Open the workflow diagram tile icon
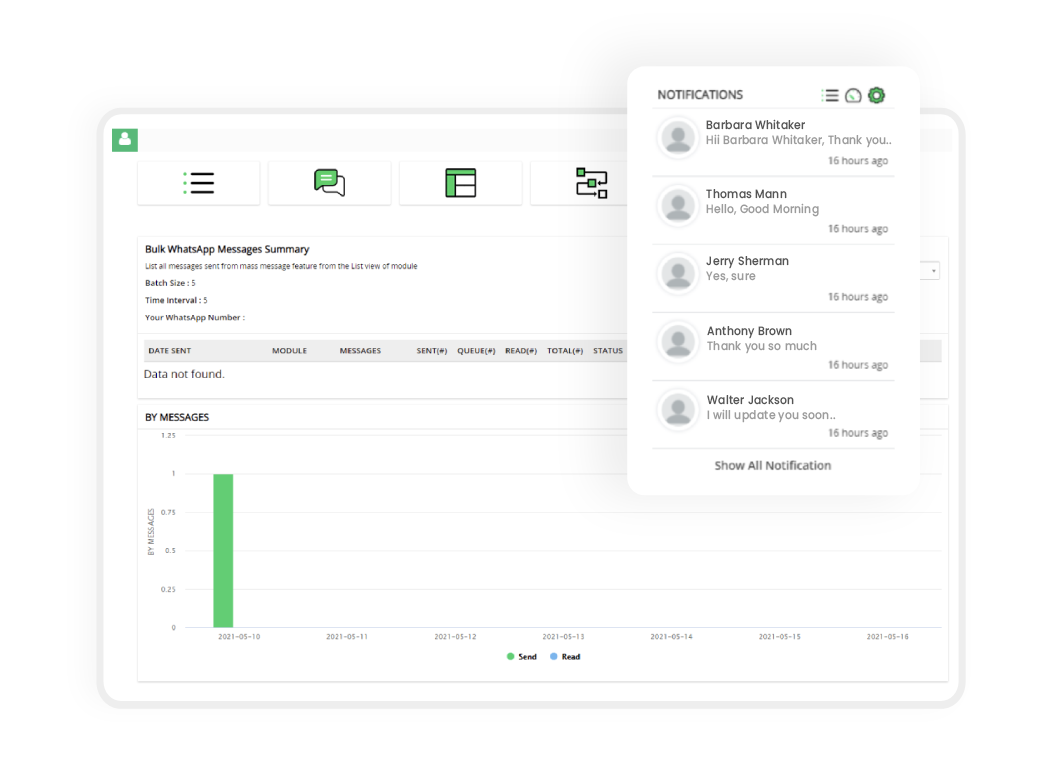The height and width of the screenshot is (783, 1064). [x=592, y=183]
